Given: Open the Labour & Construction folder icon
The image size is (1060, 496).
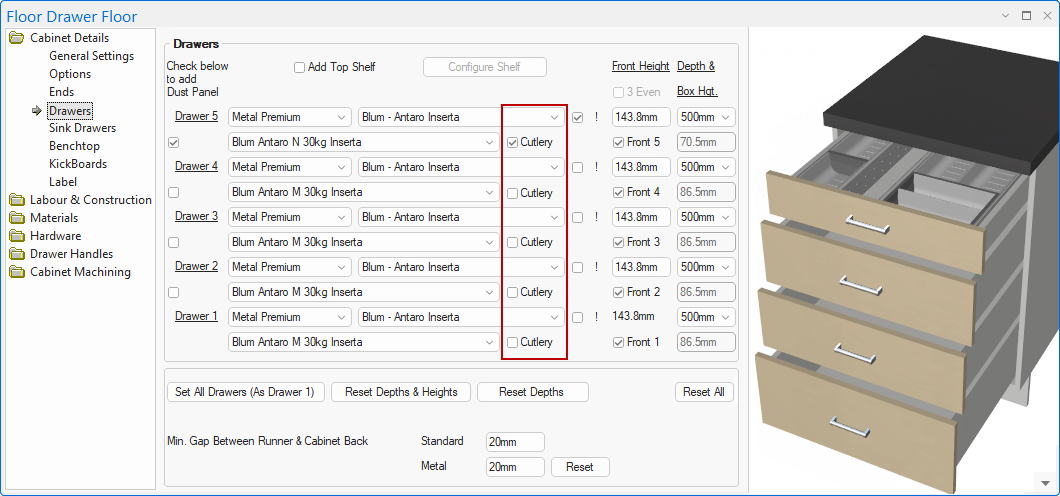Looking at the screenshot, I should 17,199.
